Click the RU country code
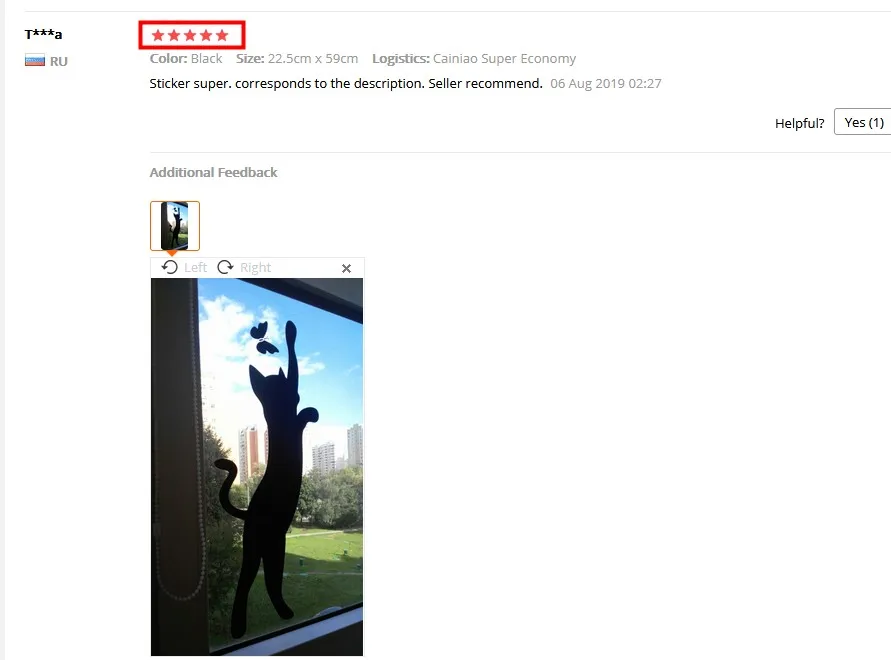This screenshot has width=891, height=660. (59, 61)
